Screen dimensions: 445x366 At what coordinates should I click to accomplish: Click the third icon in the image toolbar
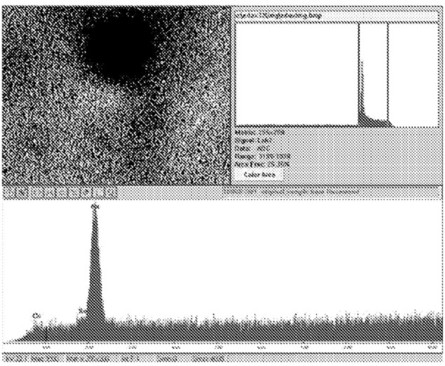click(36, 192)
